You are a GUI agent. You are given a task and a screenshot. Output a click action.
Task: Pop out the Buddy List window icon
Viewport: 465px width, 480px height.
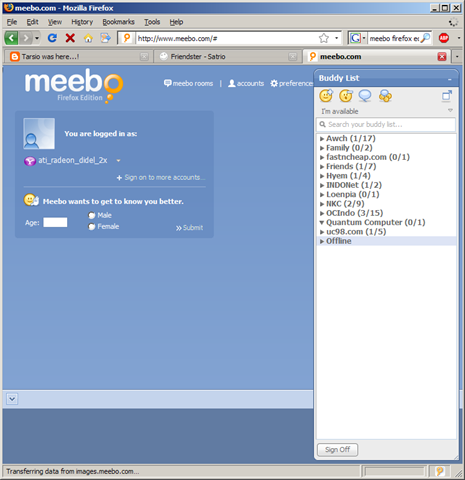point(447,96)
